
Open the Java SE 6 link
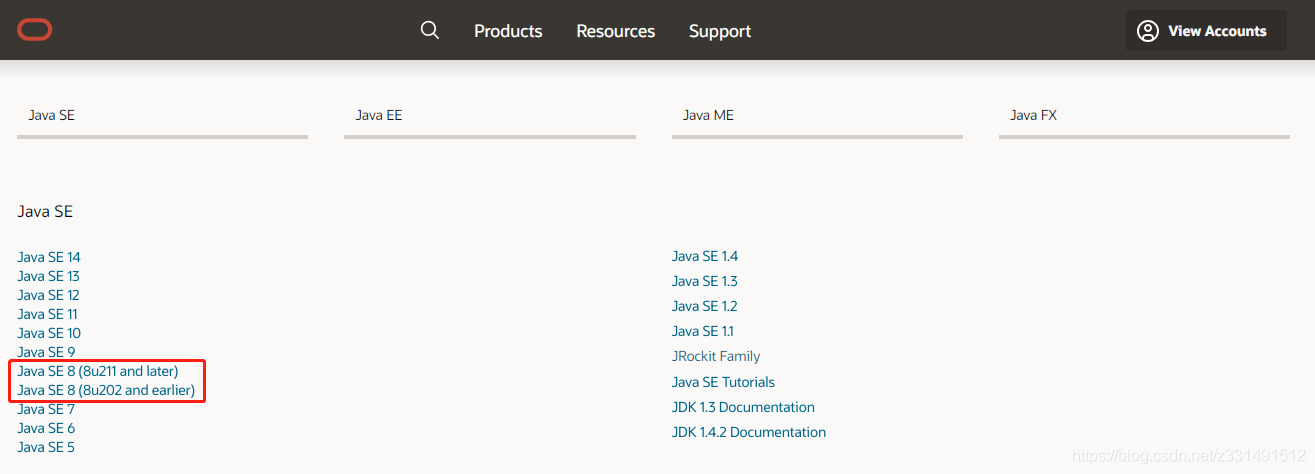point(46,428)
